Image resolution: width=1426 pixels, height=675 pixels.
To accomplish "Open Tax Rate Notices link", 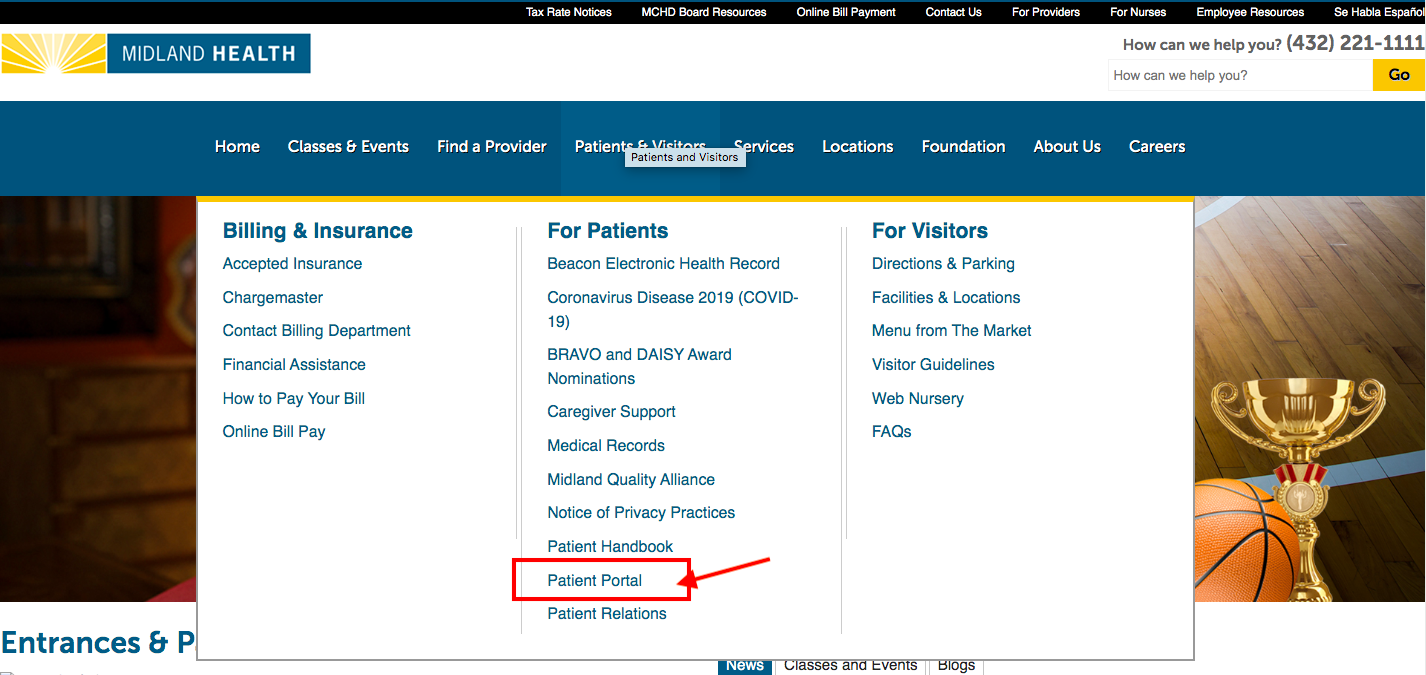I will point(569,12).
